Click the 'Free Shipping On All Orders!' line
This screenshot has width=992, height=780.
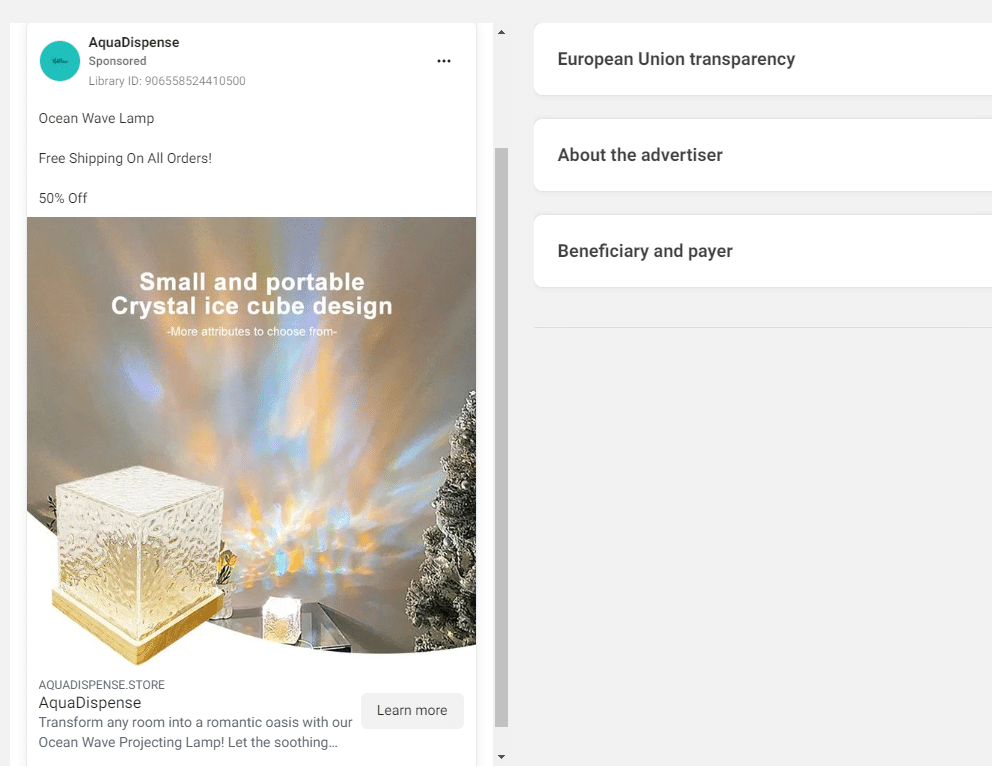pos(125,158)
